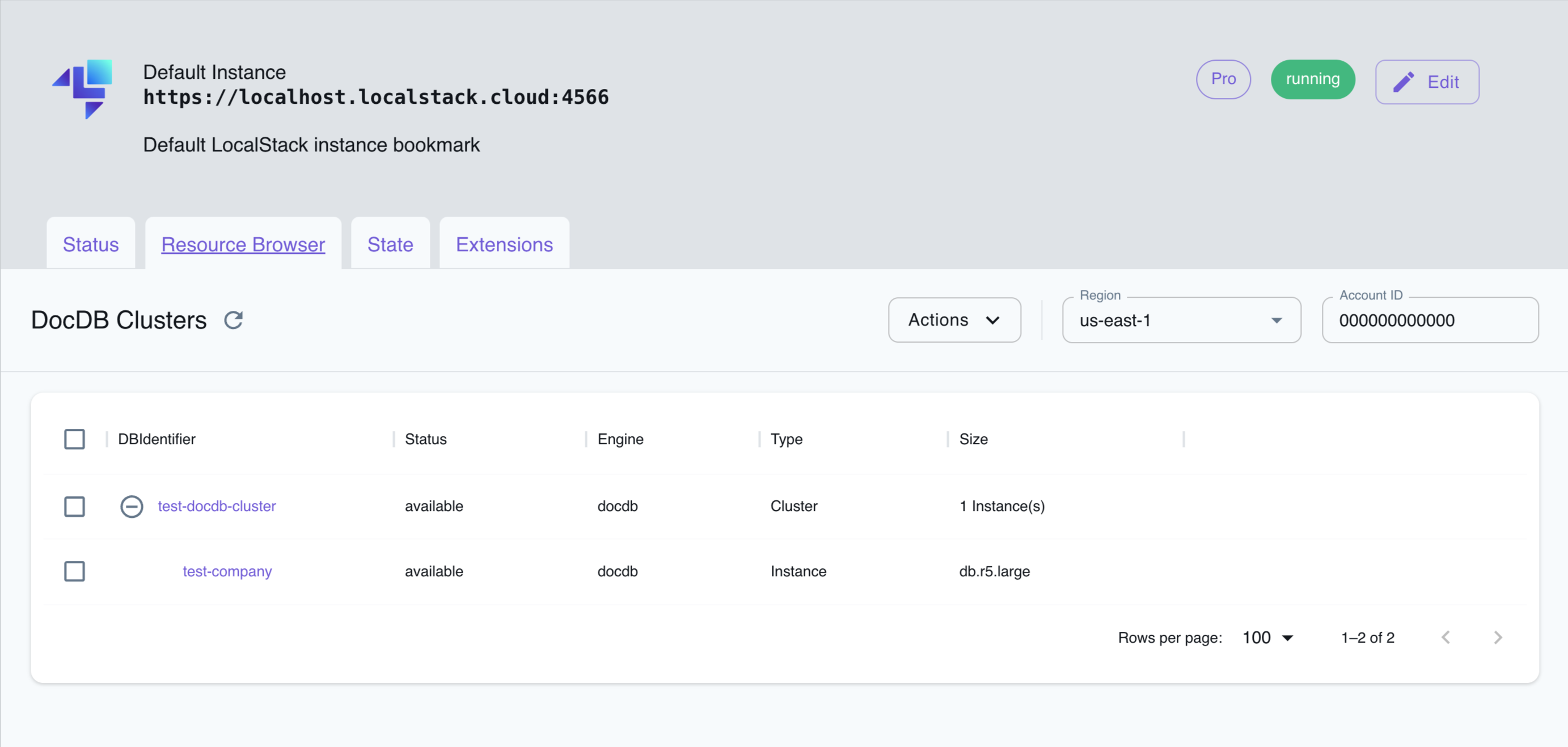Expand the Actions dropdown menu
The width and height of the screenshot is (1568, 747).
pos(951,319)
